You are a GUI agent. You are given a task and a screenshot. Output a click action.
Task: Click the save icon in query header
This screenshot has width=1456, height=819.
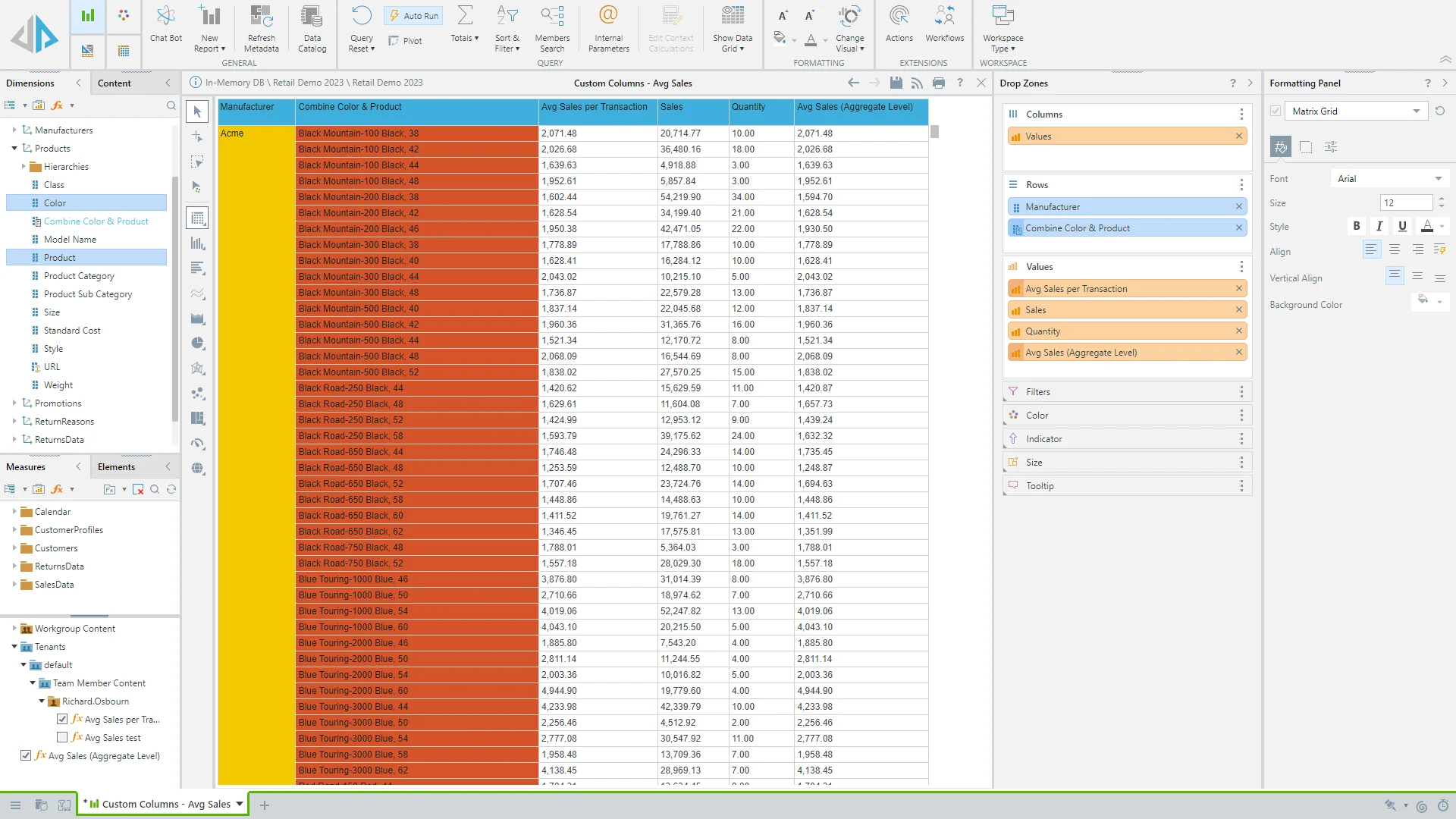pyautogui.click(x=896, y=83)
